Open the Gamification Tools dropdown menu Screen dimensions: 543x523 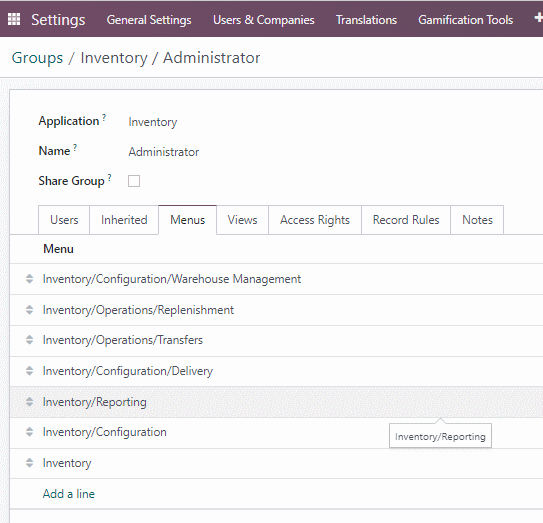(x=465, y=20)
